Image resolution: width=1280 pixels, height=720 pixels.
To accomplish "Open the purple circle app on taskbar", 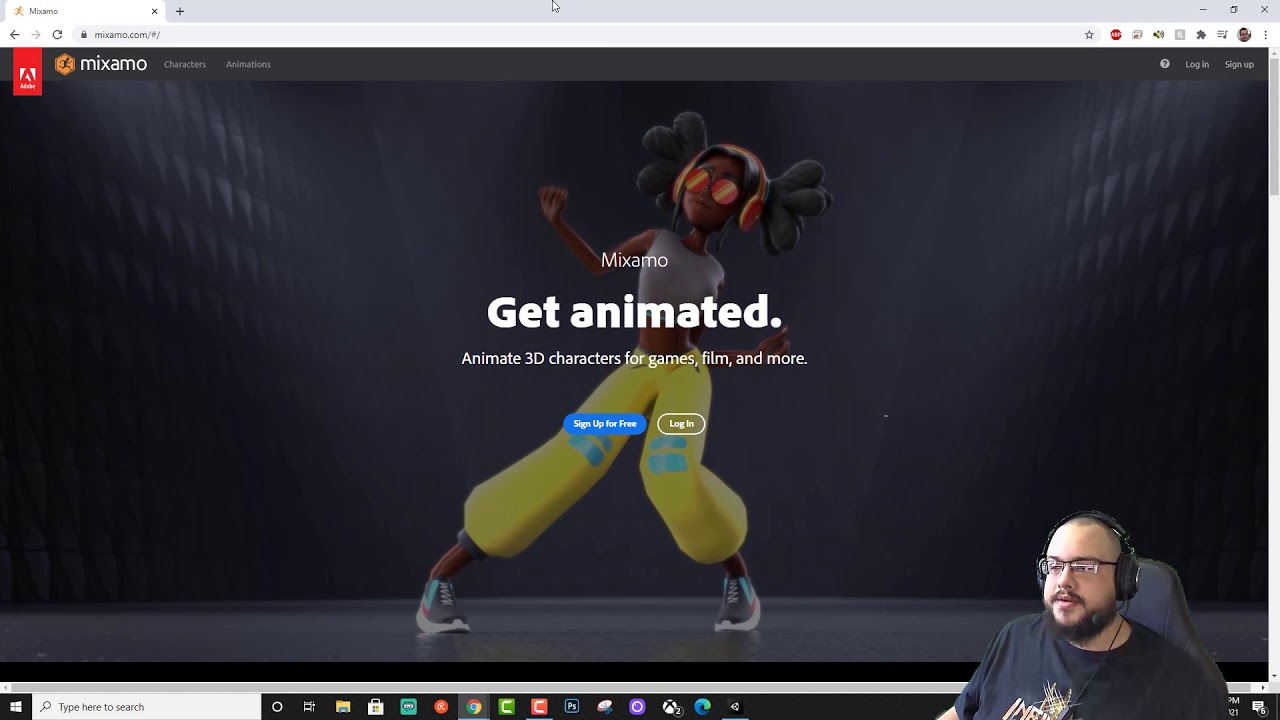I will click(637, 707).
